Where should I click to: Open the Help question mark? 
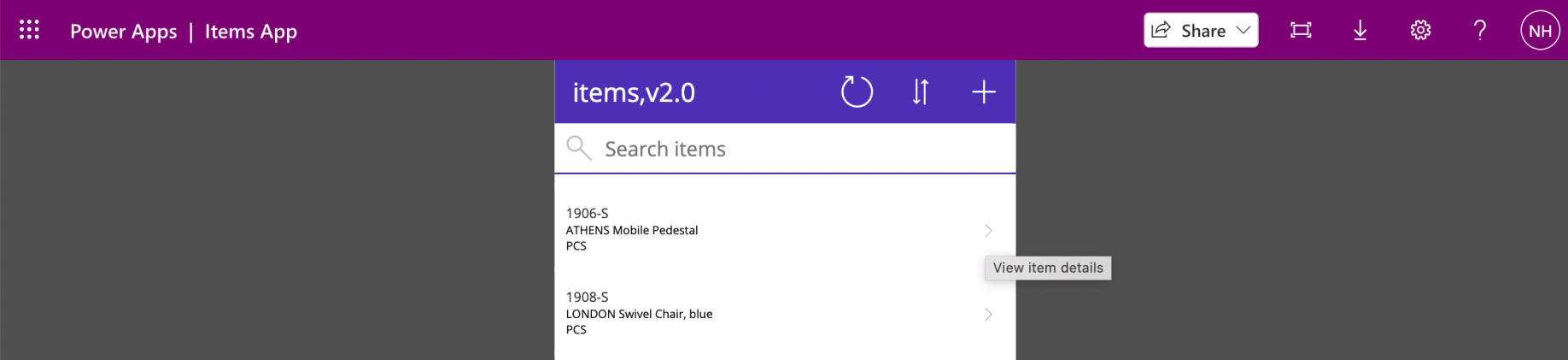(x=1480, y=31)
